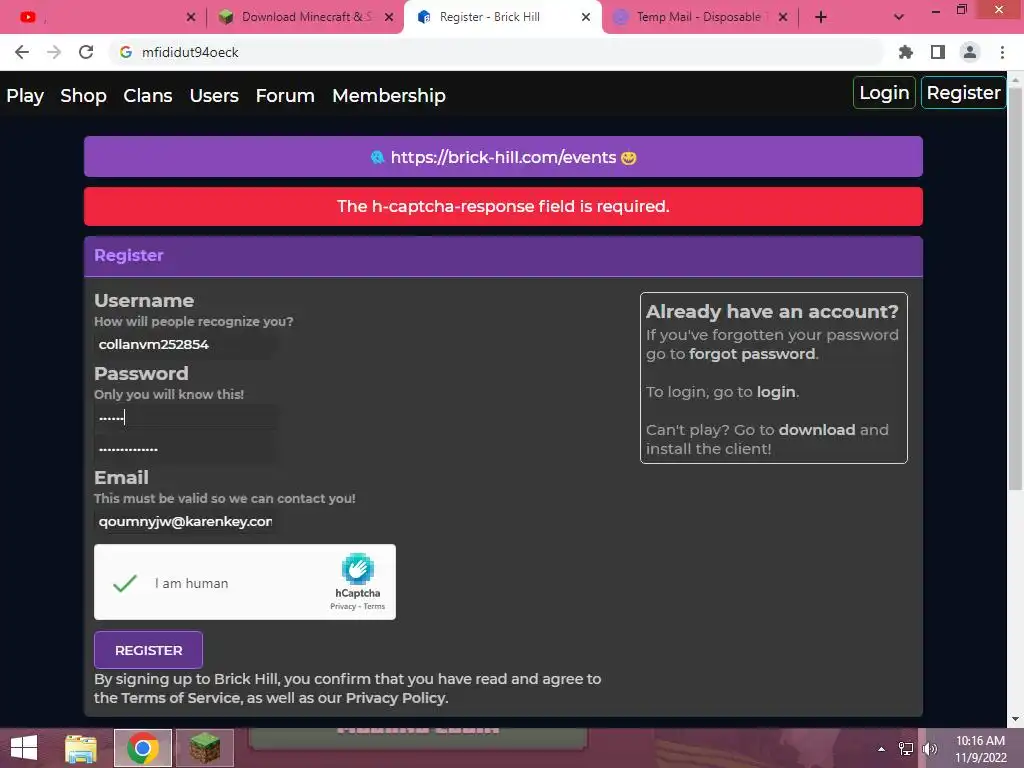
Task: Close the Download Minecraft tab
Action: pos(389,17)
